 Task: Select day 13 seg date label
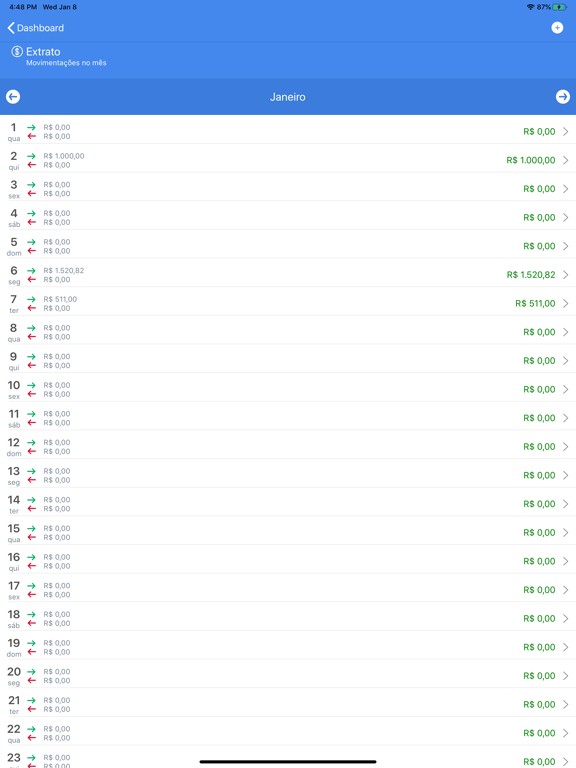(x=14, y=476)
